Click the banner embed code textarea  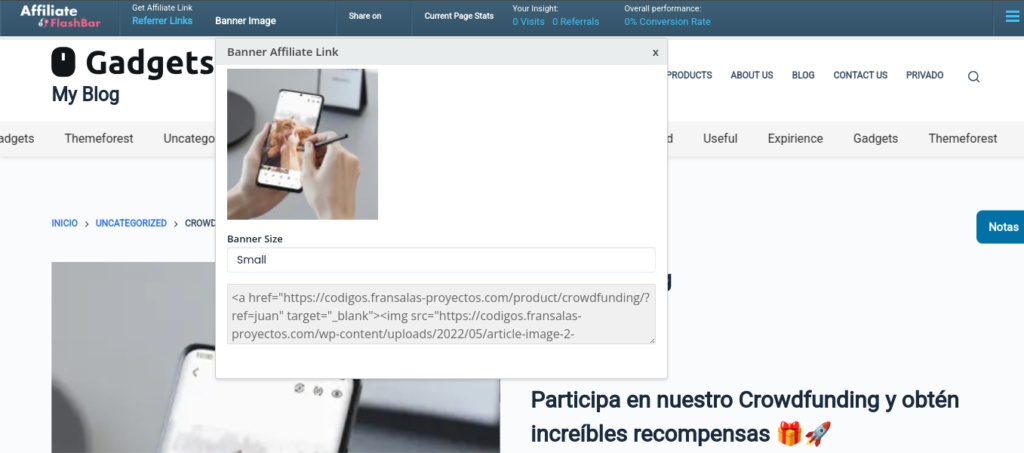tap(441, 313)
